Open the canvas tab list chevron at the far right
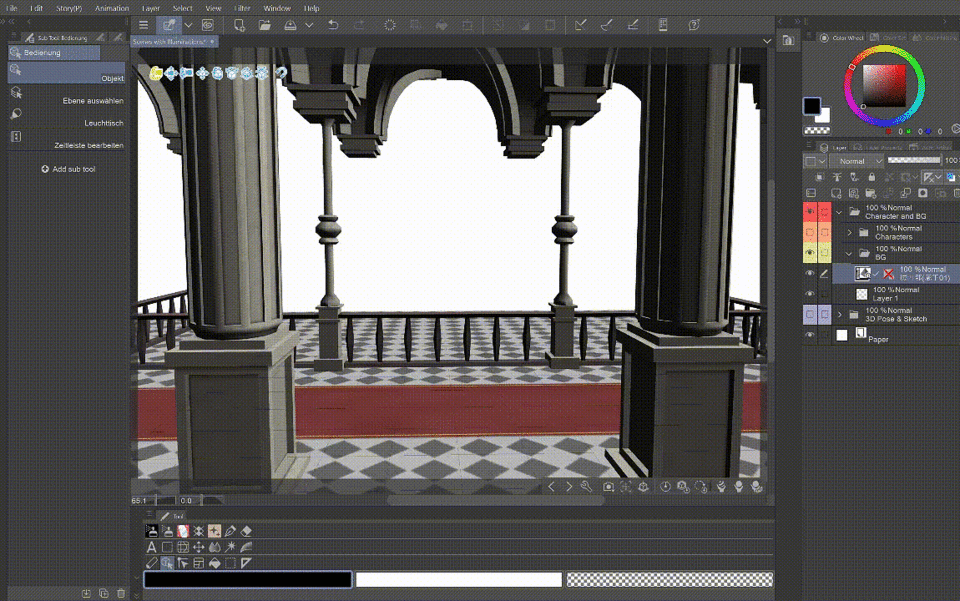This screenshot has width=960, height=601. (x=767, y=42)
